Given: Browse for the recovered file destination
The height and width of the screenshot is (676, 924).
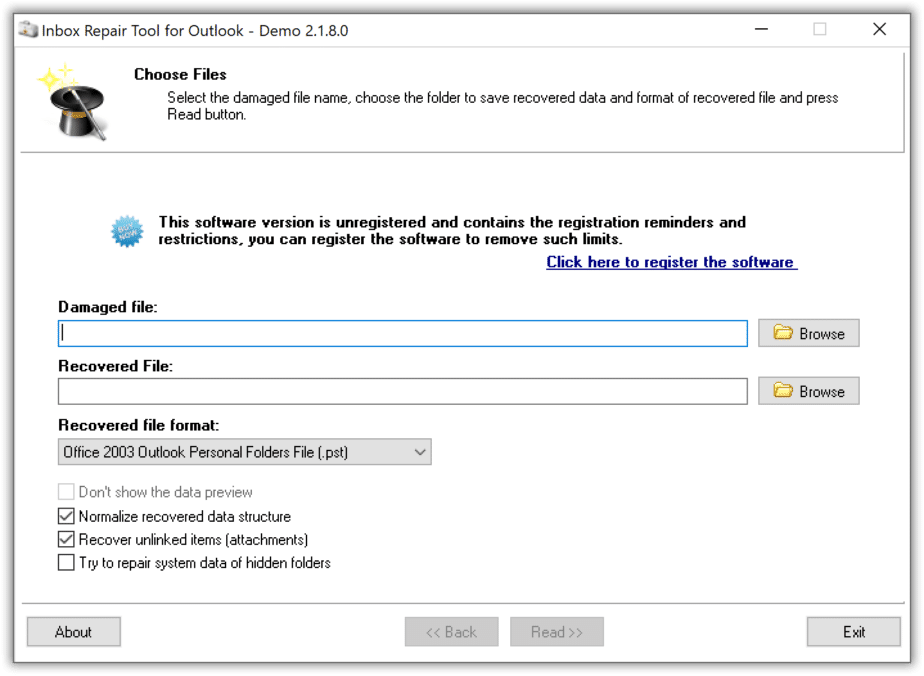Looking at the screenshot, I should pyautogui.click(x=808, y=390).
